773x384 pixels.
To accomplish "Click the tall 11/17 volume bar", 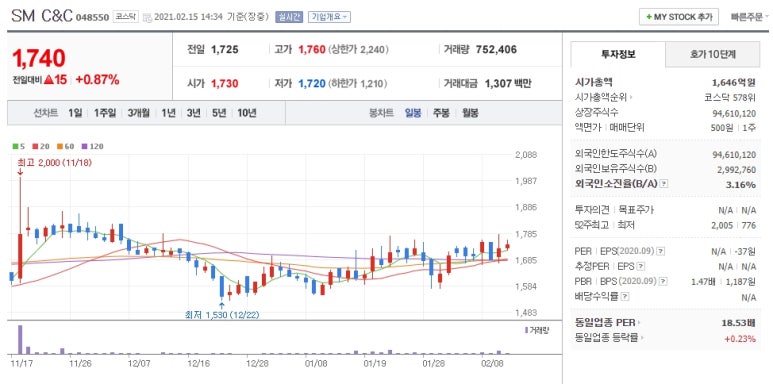I will (x=20, y=339).
